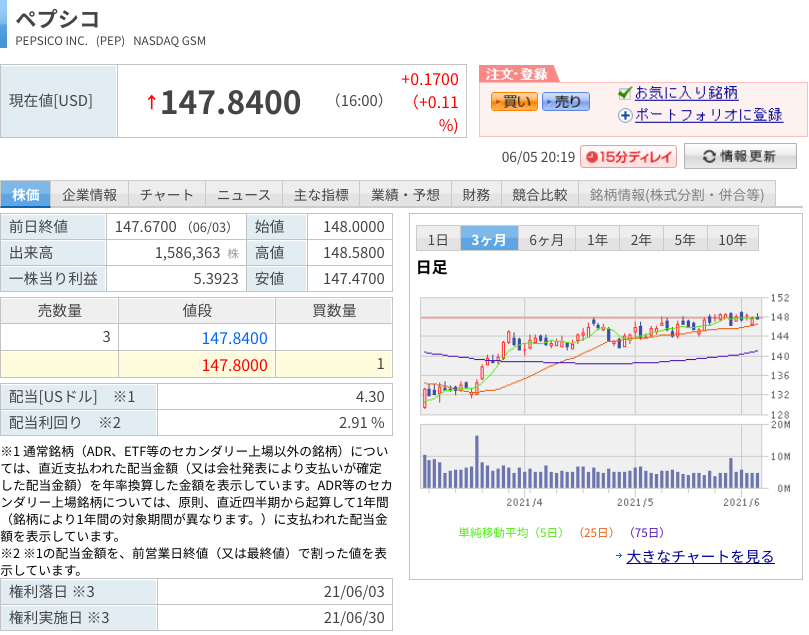
Task: Open the ニュース tab
Action: pyautogui.click(x=244, y=194)
